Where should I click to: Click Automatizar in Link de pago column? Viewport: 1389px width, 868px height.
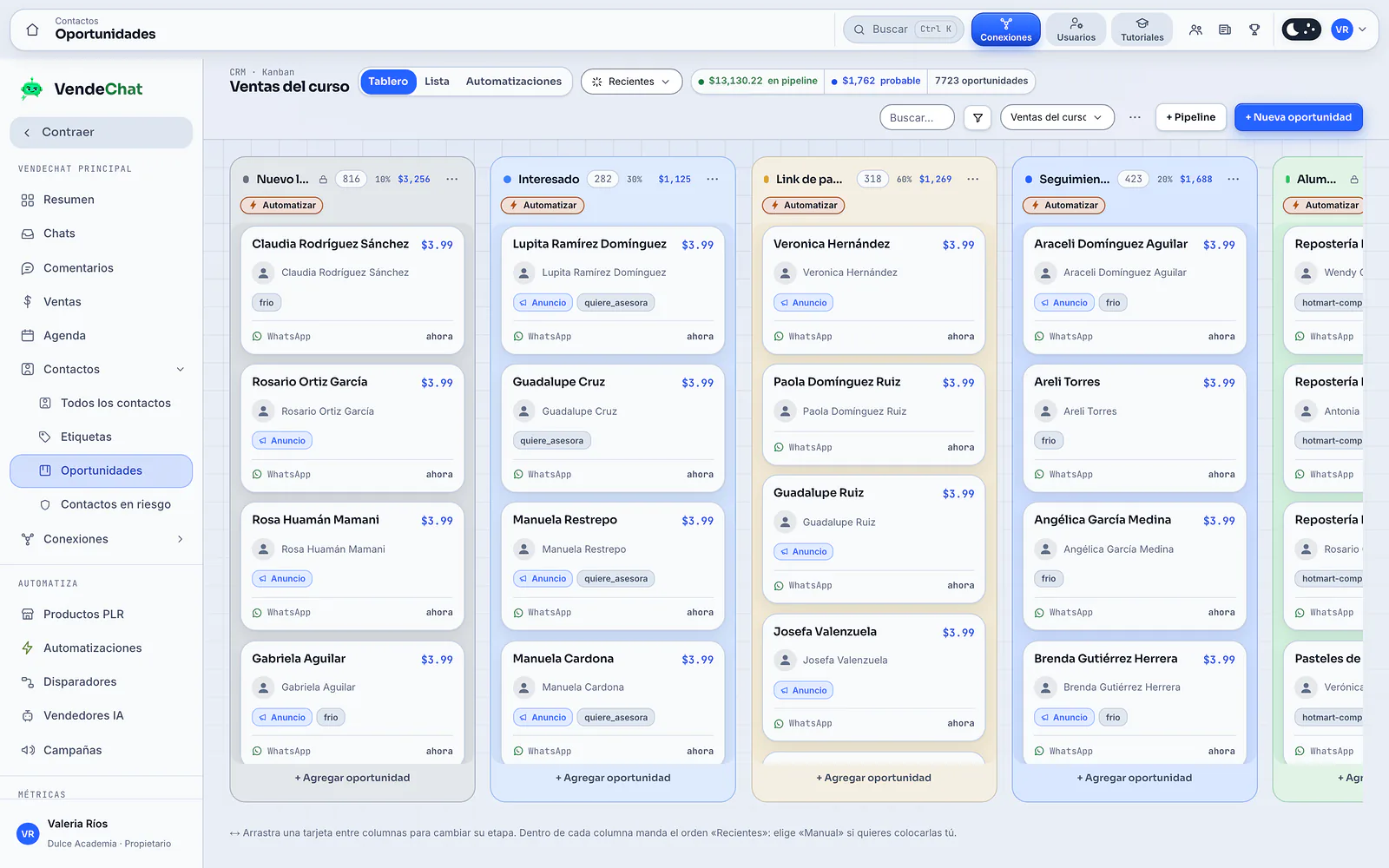pyautogui.click(x=803, y=206)
